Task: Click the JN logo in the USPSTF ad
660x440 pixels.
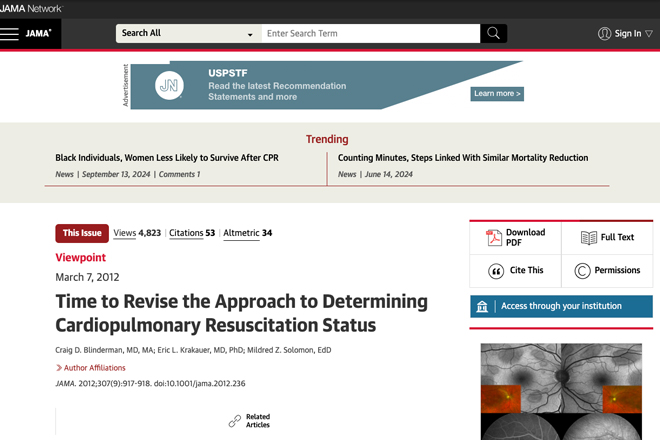Action: click(x=169, y=85)
